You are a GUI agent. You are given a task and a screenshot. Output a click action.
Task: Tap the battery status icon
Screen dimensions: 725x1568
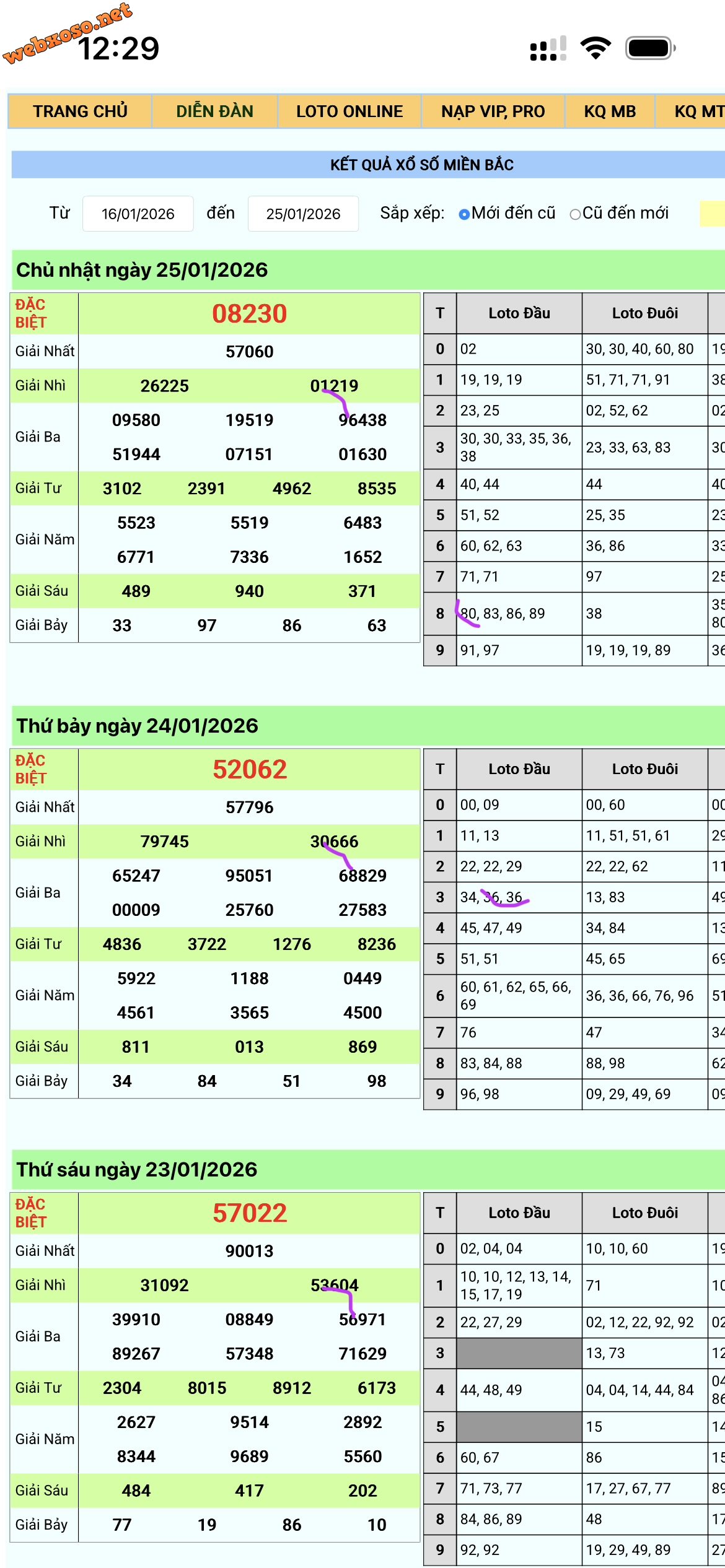pos(650,48)
